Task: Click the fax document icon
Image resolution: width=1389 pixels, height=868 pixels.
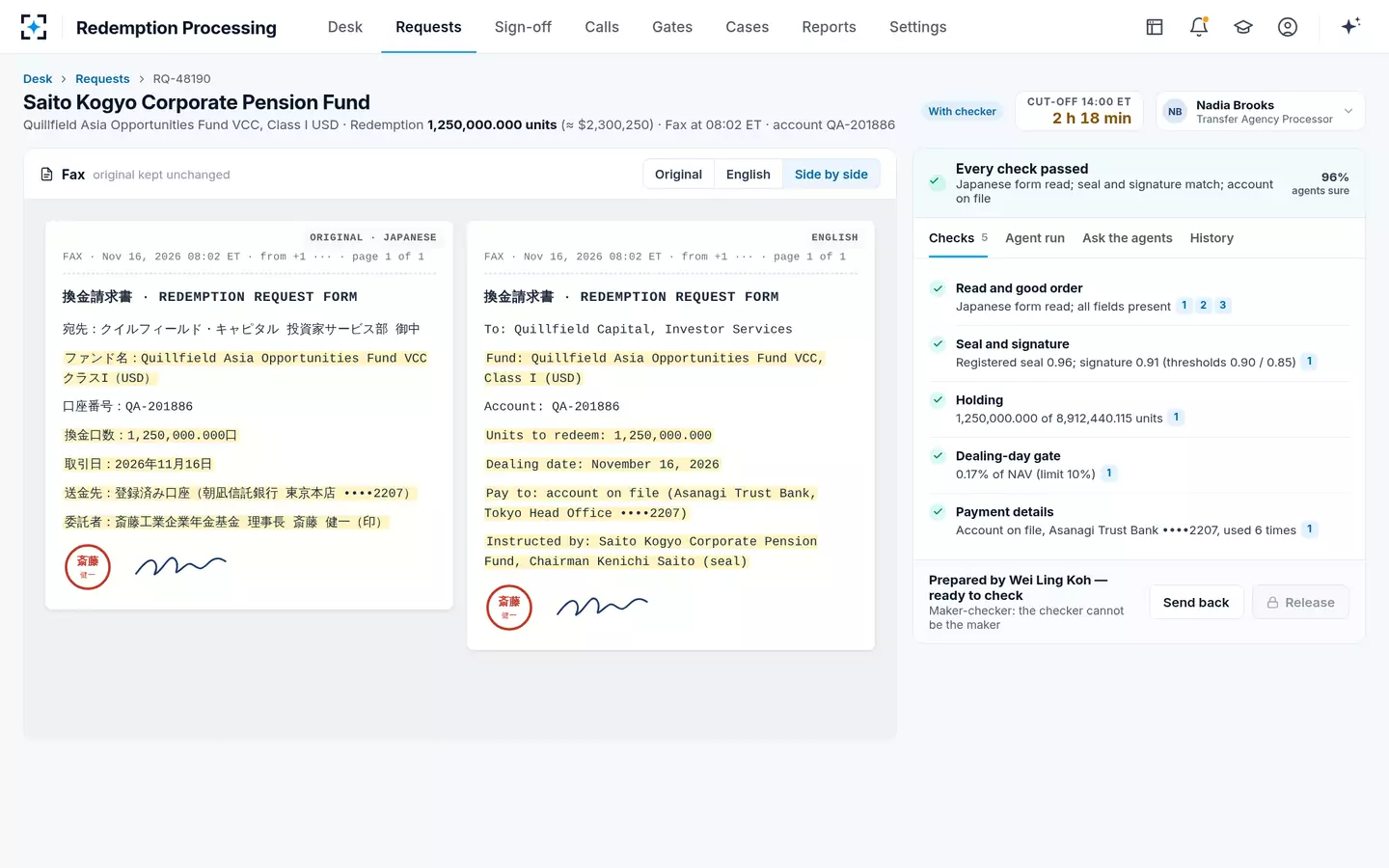Action: 46,175
